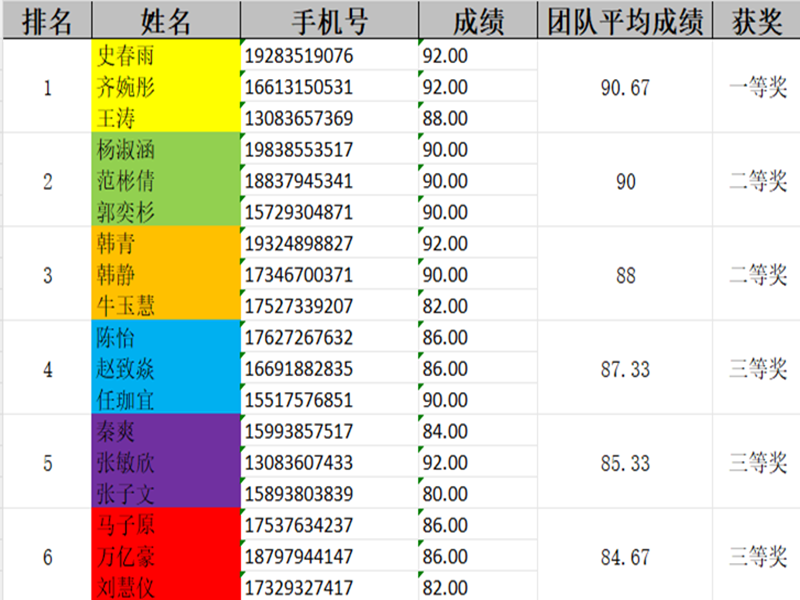Select the 手机号 column header

(329, 20)
